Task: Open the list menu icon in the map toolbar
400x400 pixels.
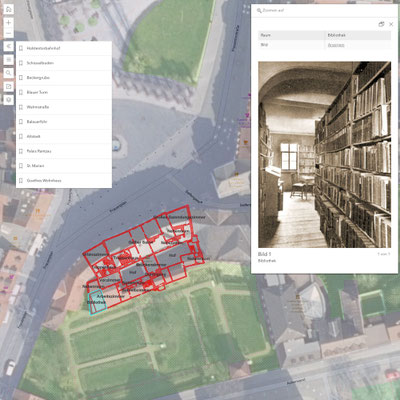Action: click(9, 60)
